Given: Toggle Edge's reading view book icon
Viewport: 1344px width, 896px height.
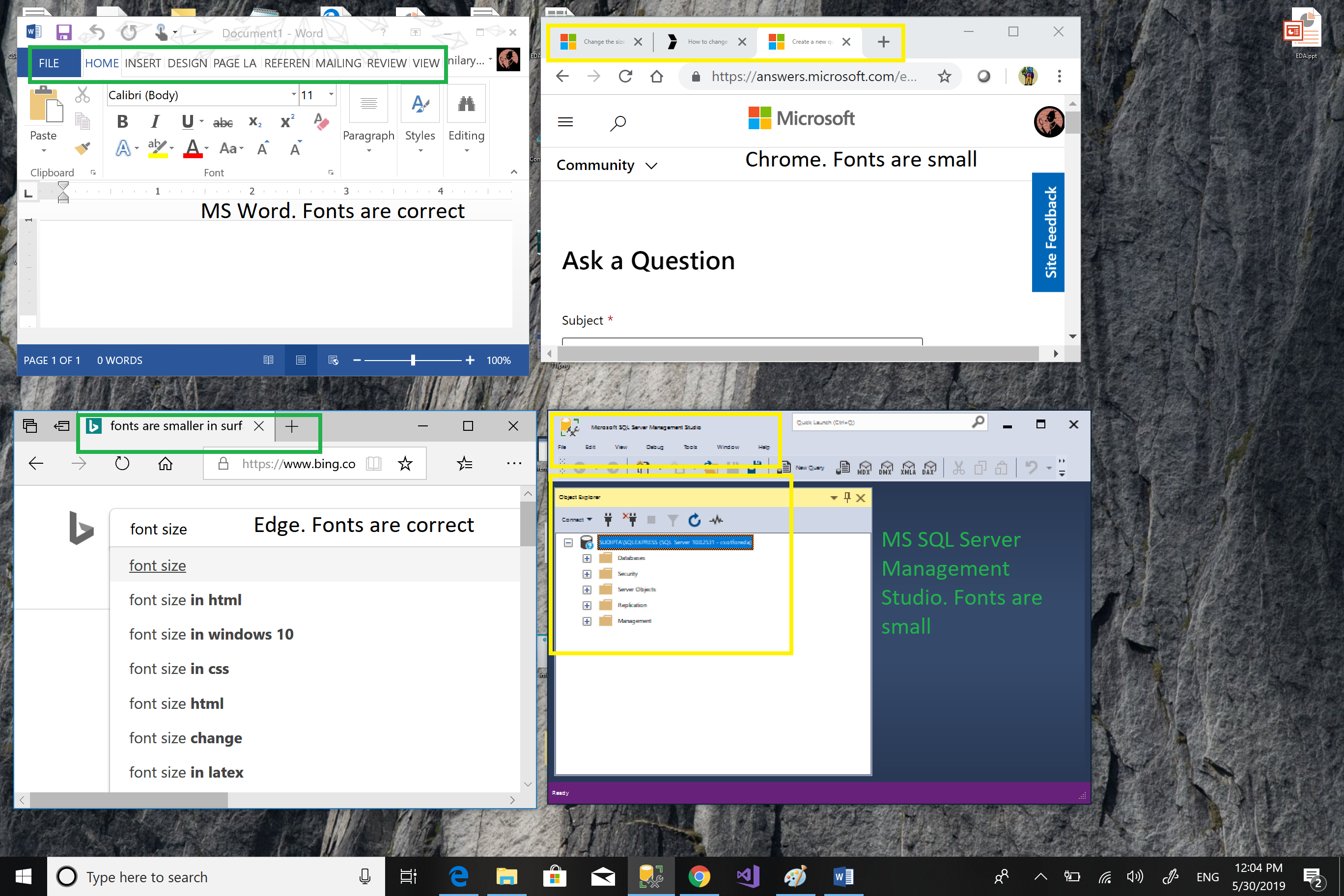Looking at the screenshot, I should [374, 463].
